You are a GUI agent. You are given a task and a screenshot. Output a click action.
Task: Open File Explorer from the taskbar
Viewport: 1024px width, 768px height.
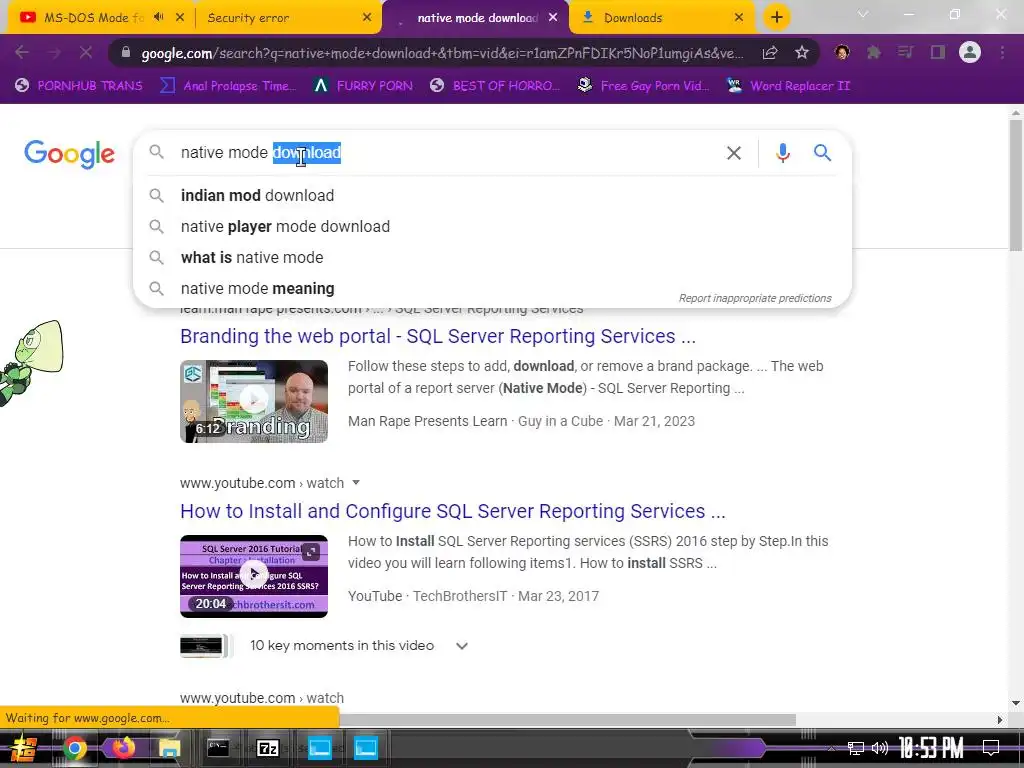tap(169, 748)
